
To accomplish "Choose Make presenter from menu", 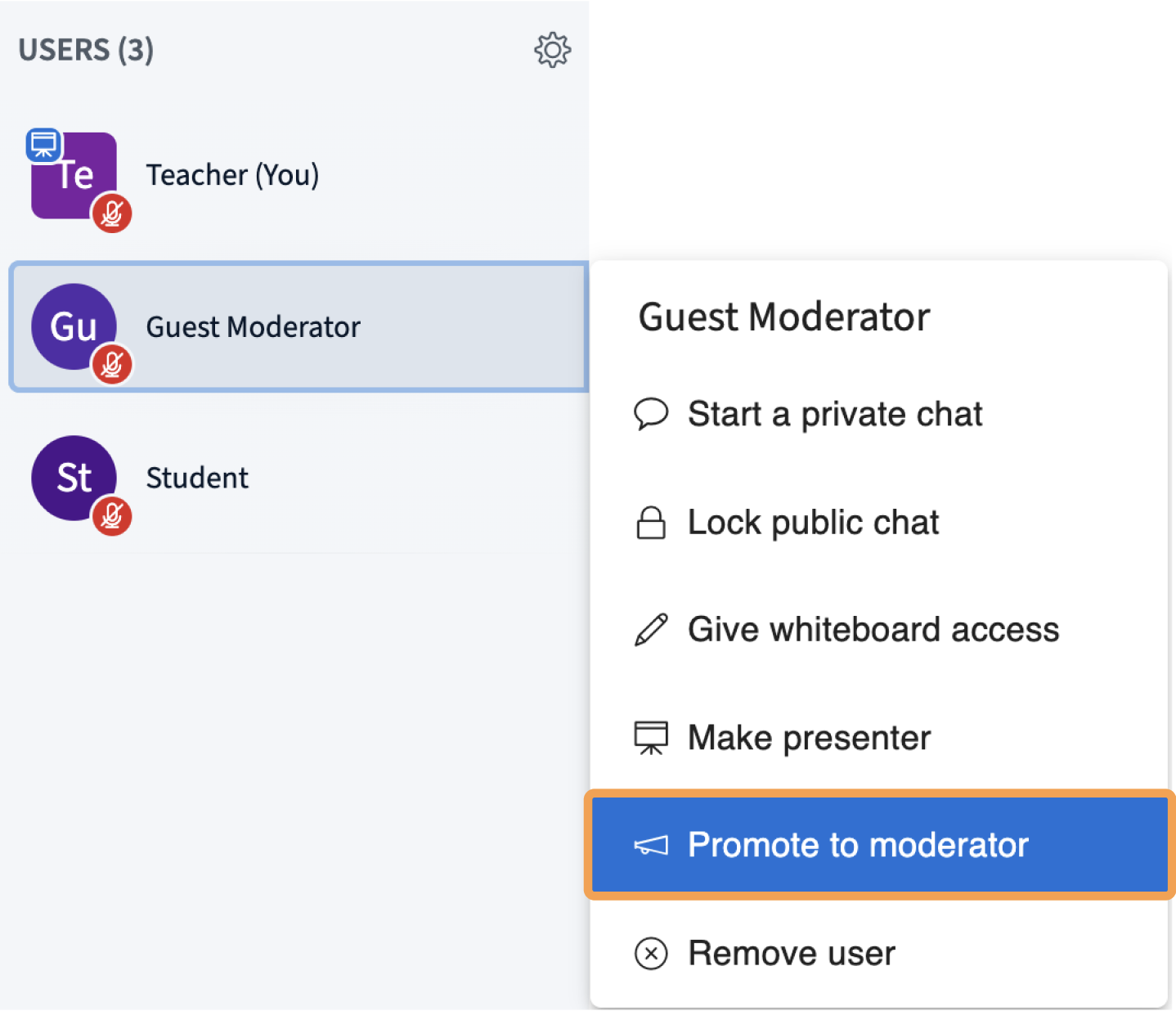I will 809,738.
